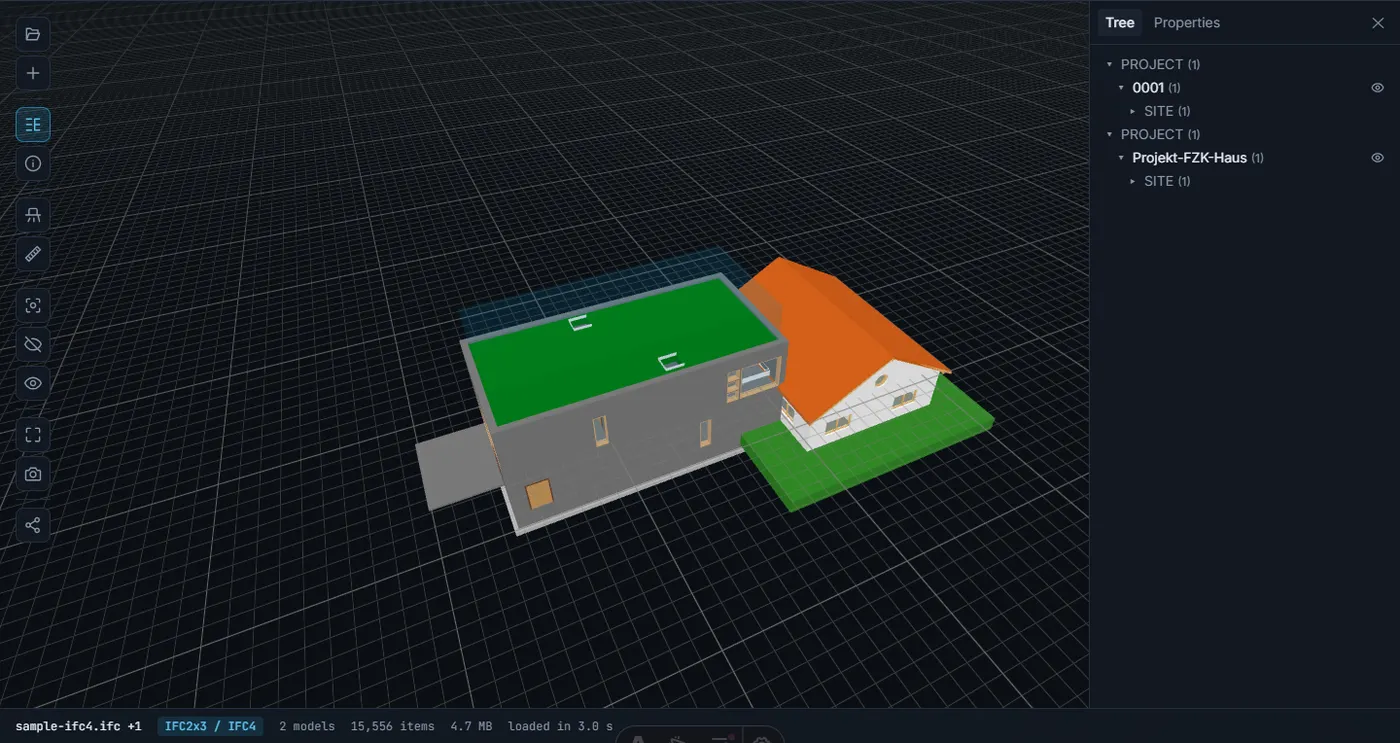Click the crossed-out eye hide icon

pos(33,344)
